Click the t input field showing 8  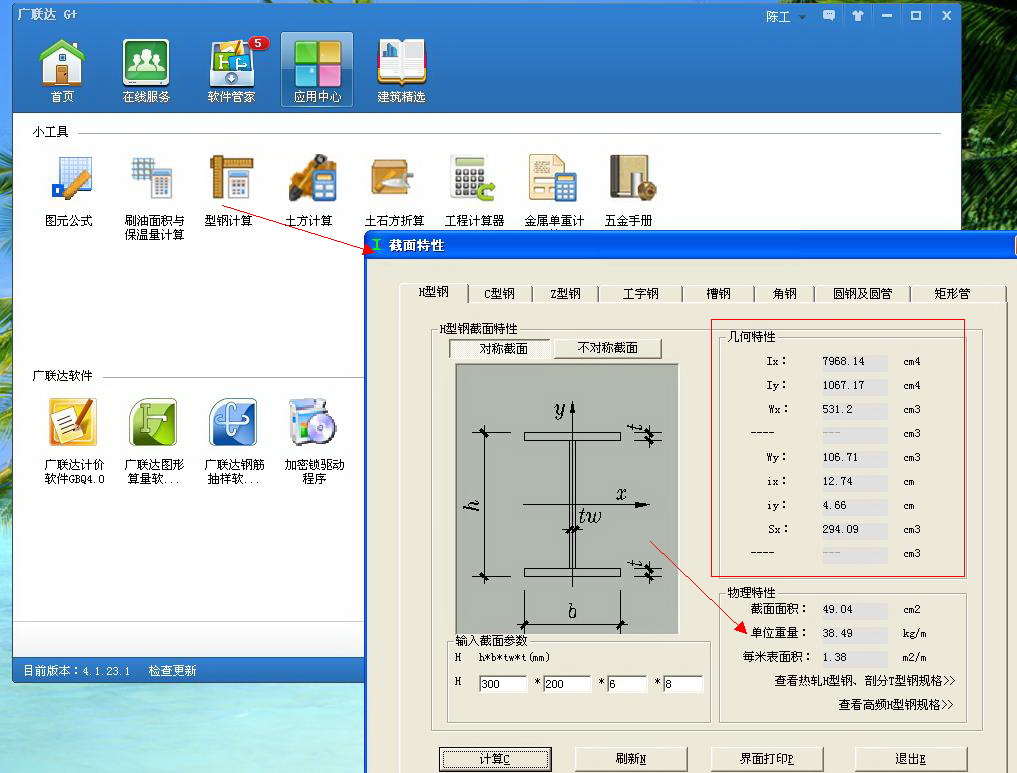pyautogui.click(x=683, y=684)
